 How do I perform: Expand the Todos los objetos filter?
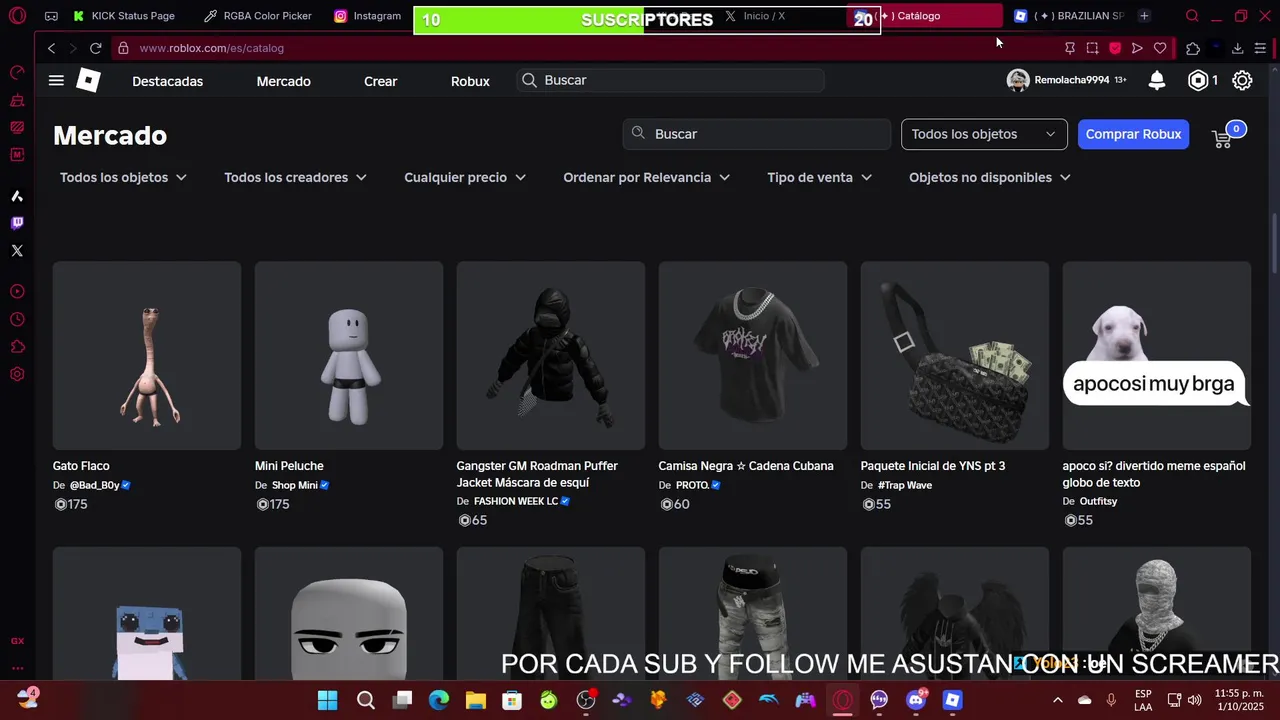tap(123, 177)
